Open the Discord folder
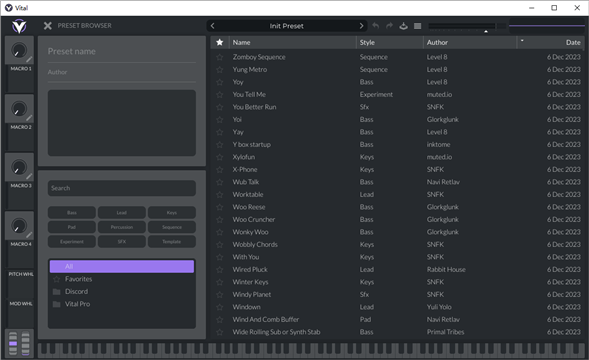Image resolution: width=589 pixels, height=360 pixels. pos(122,292)
